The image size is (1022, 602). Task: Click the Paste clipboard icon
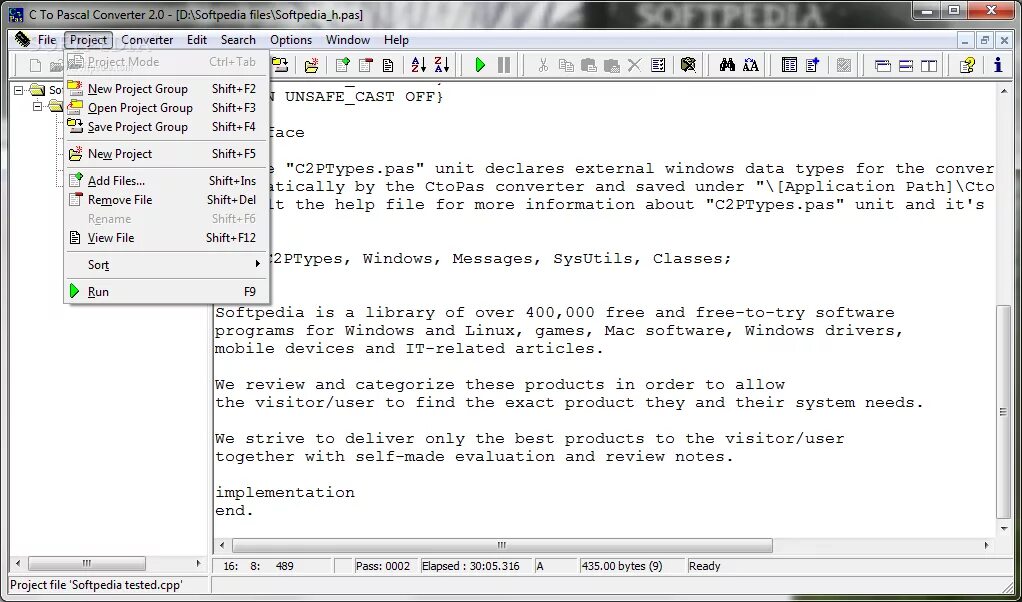point(589,65)
